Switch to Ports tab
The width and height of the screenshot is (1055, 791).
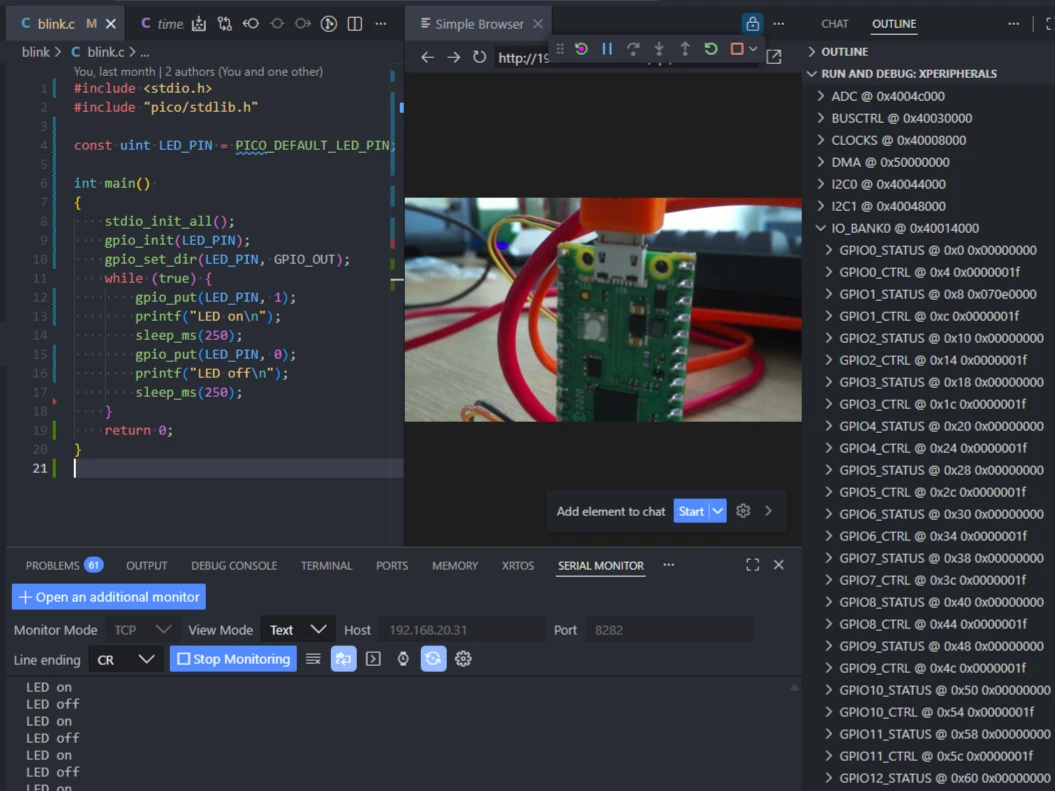click(392, 566)
